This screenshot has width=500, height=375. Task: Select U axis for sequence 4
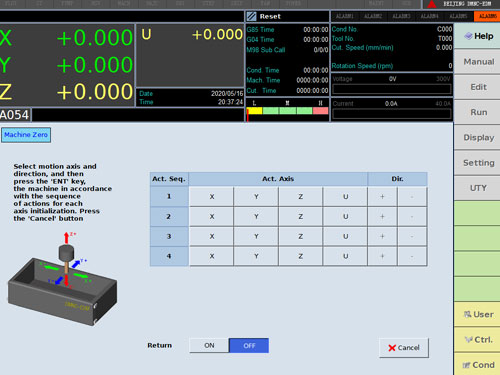(345, 256)
